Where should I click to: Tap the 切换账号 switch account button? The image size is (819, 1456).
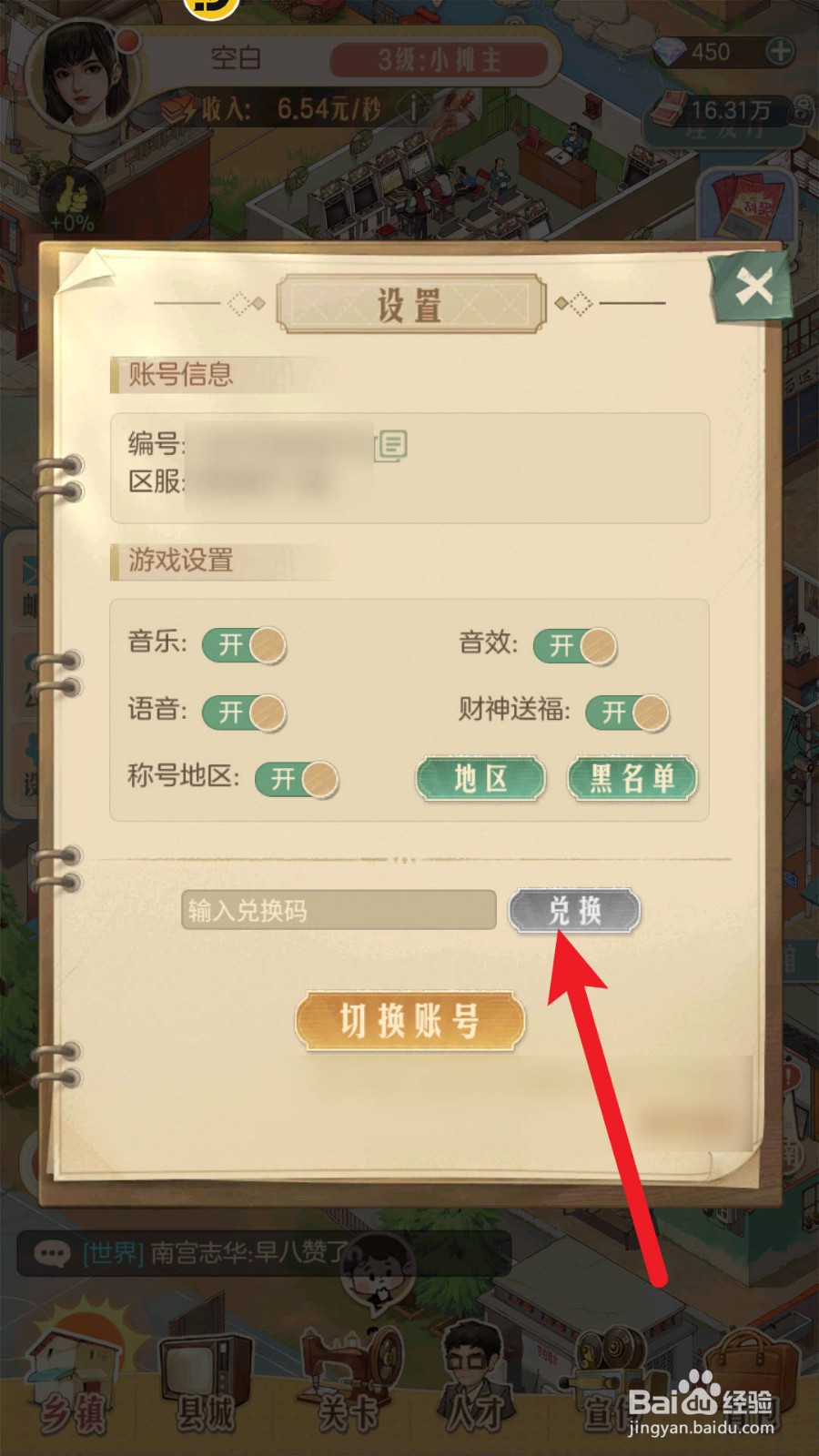pyautogui.click(x=409, y=1021)
